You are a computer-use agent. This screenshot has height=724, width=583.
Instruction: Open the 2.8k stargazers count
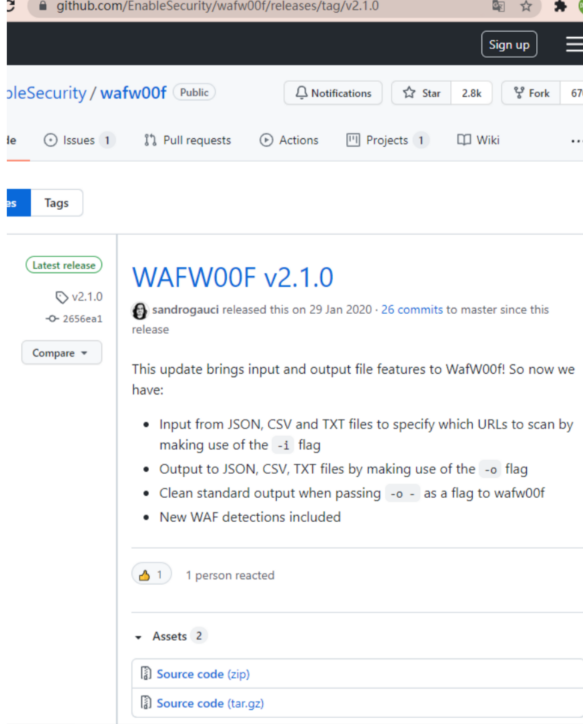471,93
